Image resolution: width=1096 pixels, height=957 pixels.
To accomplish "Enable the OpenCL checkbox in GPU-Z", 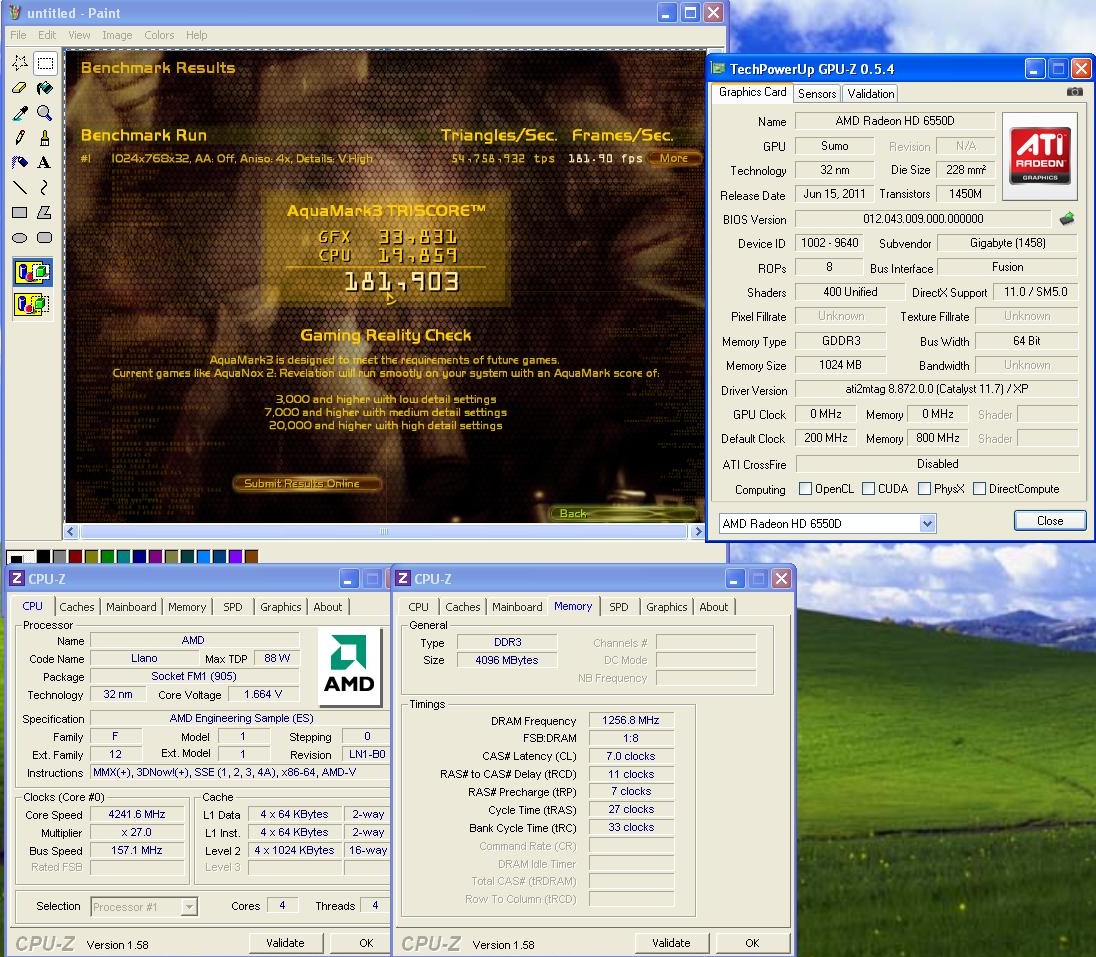I will [805, 489].
